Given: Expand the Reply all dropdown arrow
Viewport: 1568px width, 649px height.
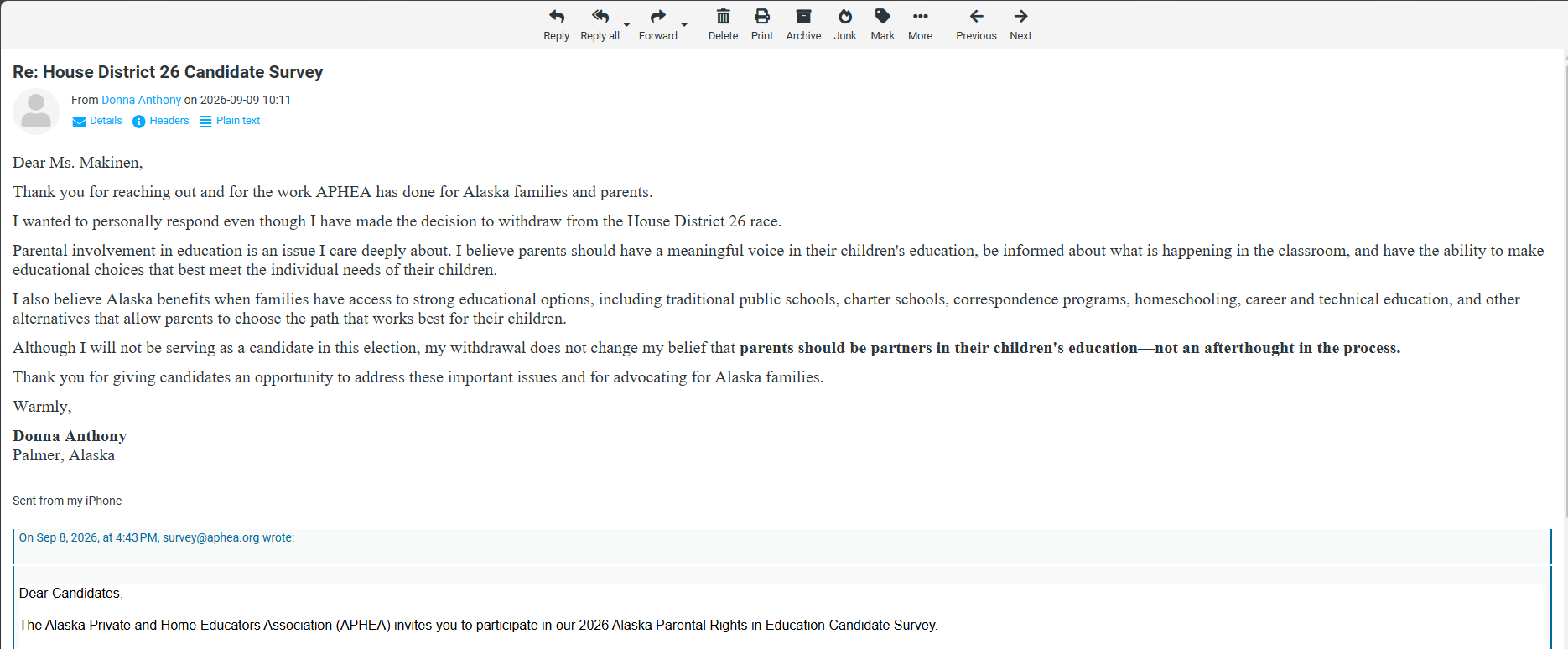Looking at the screenshot, I should point(627,25).
